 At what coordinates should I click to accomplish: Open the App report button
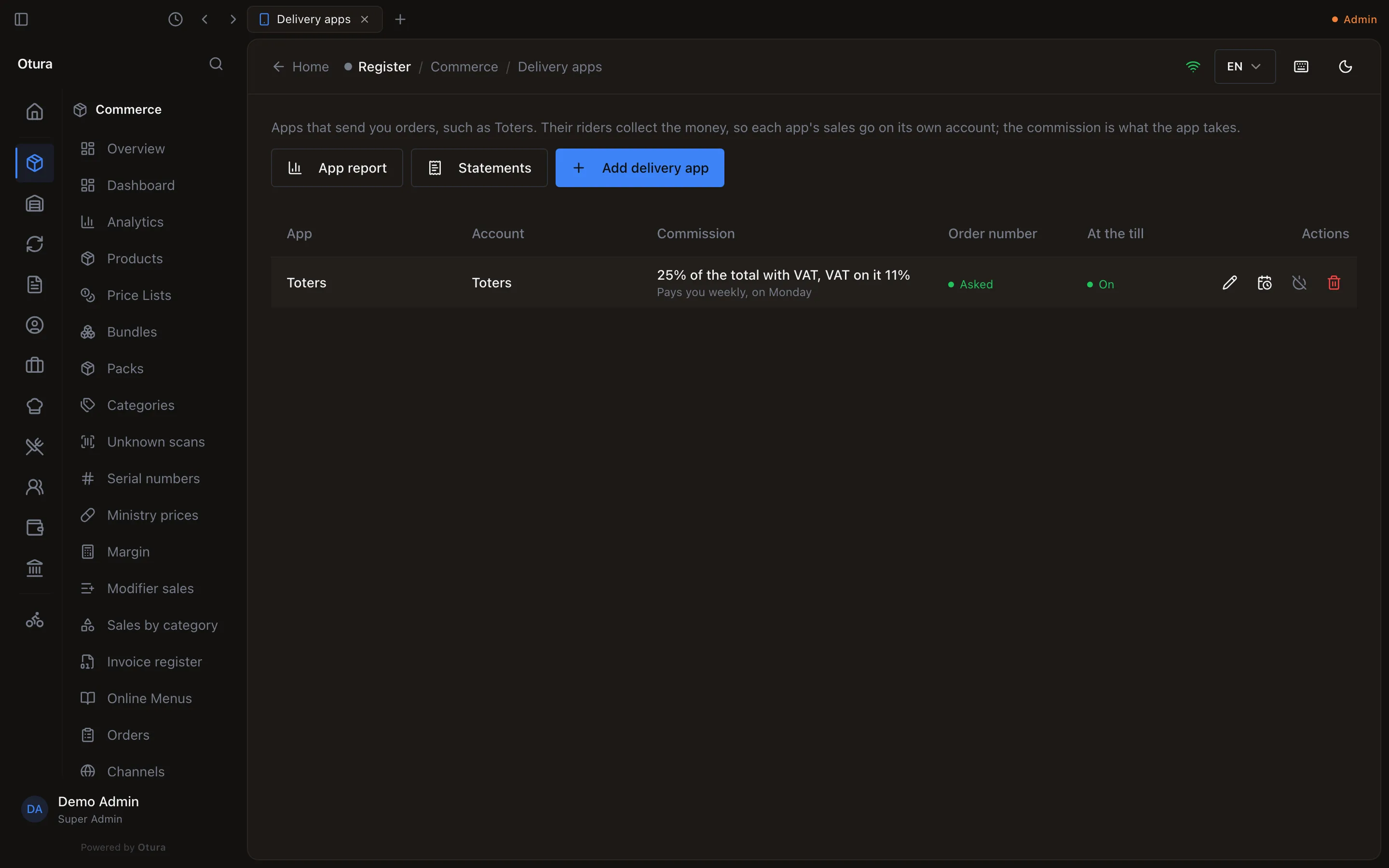[337, 168]
